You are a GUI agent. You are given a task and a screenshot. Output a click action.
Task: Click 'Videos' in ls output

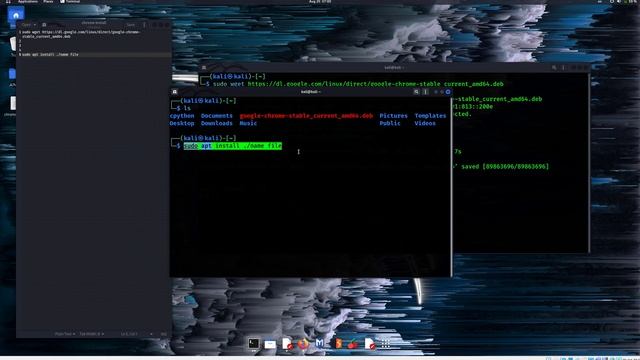point(425,123)
